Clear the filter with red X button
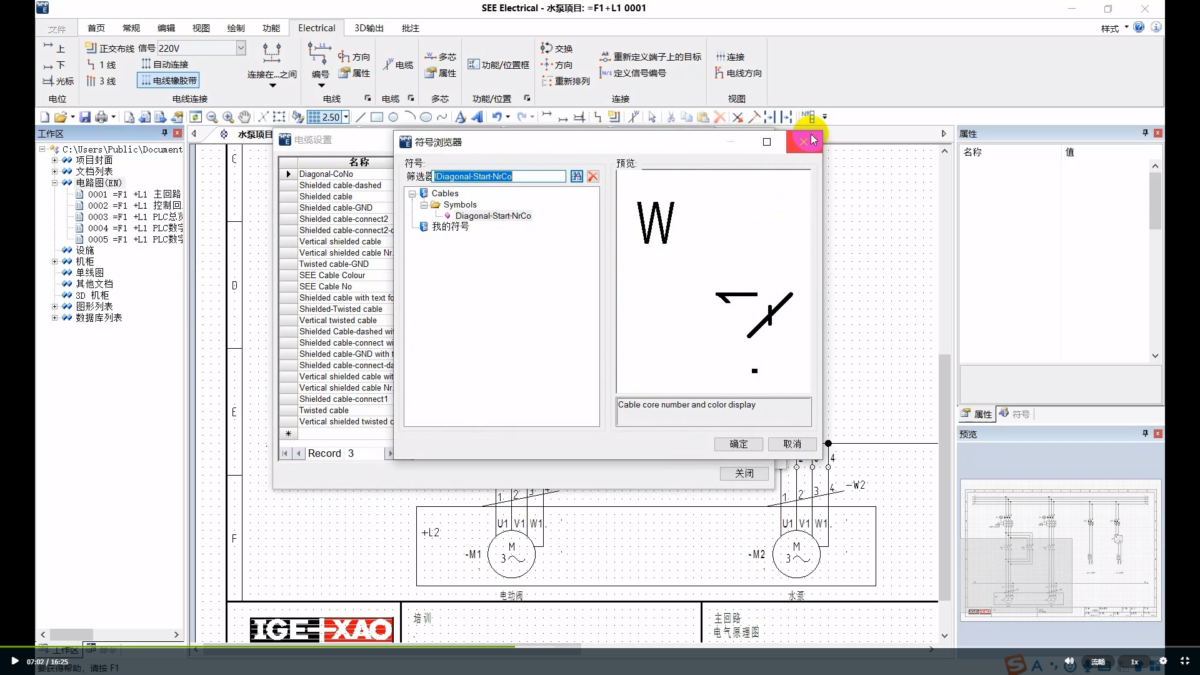1200x675 pixels. click(593, 176)
